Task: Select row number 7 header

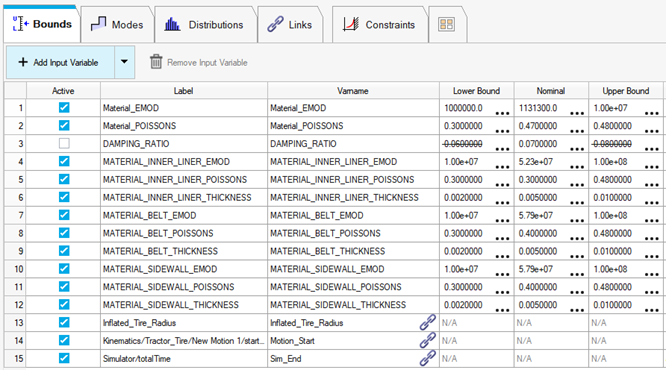Action: pos(15,215)
